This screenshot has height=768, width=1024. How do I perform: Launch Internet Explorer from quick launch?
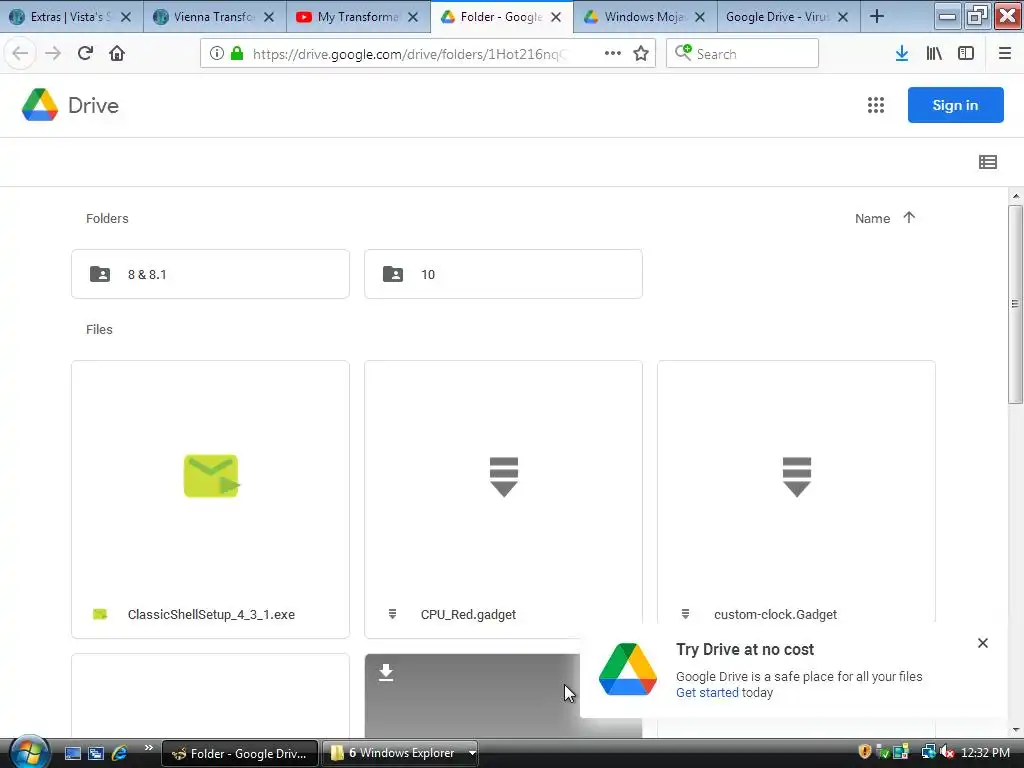click(x=119, y=753)
